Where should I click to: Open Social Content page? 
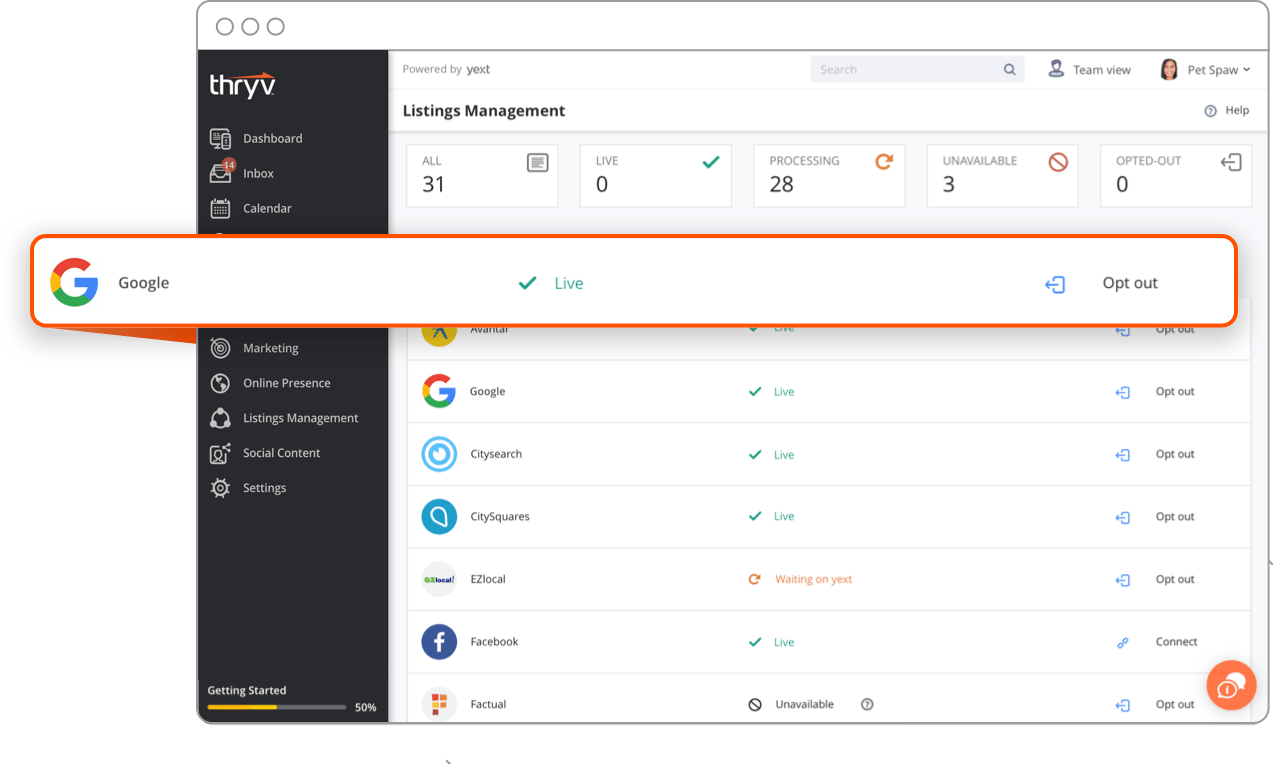point(281,453)
